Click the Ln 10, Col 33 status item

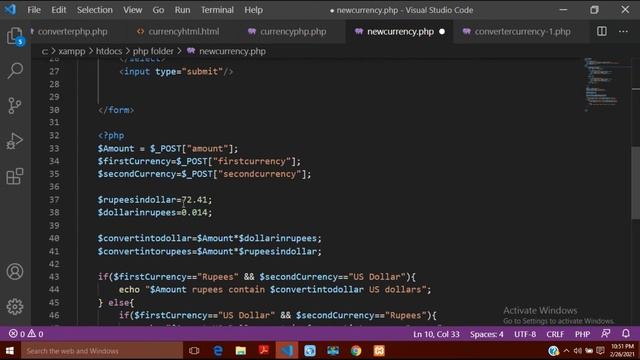[436, 334]
